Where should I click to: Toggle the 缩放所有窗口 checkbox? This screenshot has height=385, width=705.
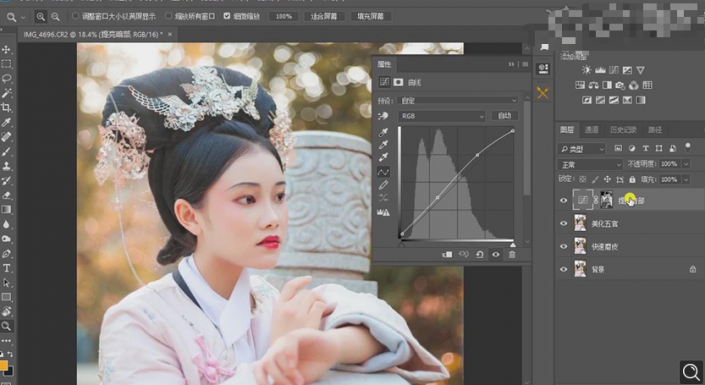coord(169,16)
